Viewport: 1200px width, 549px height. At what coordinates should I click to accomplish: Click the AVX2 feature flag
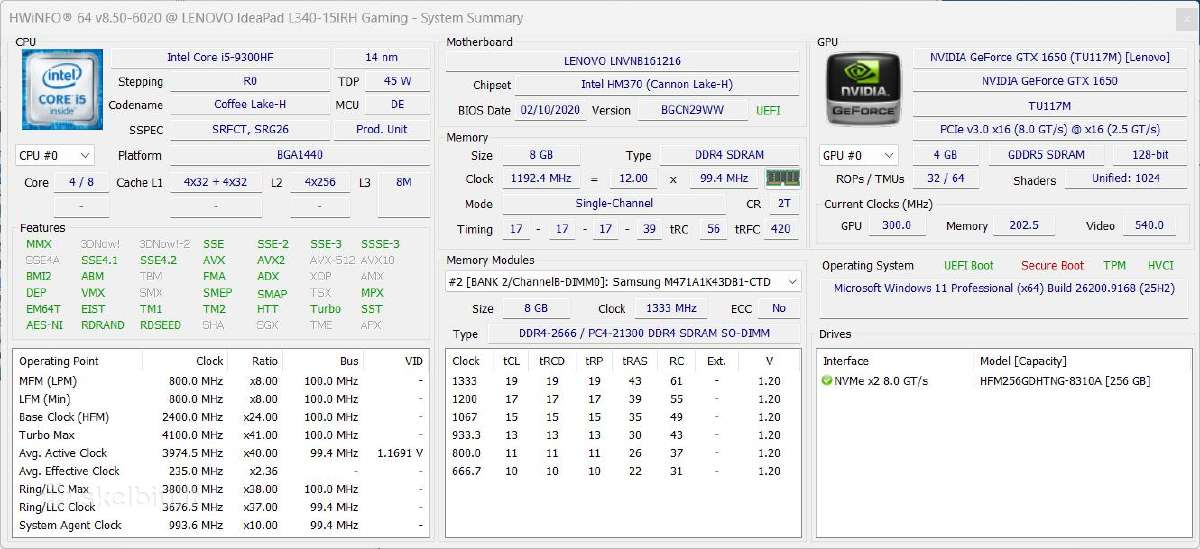[x=270, y=261]
